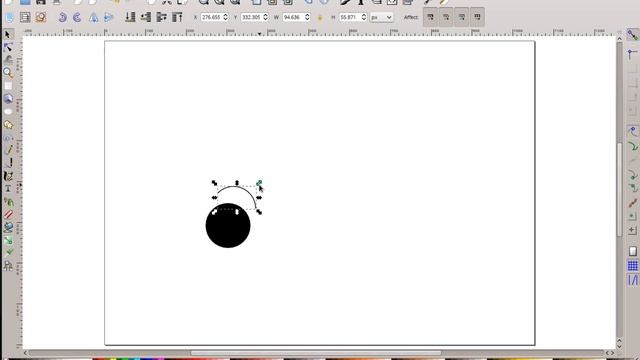Viewport: 640px width, 360px height.
Task: Click the top-right scale handle of arc
Action: point(259,183)
